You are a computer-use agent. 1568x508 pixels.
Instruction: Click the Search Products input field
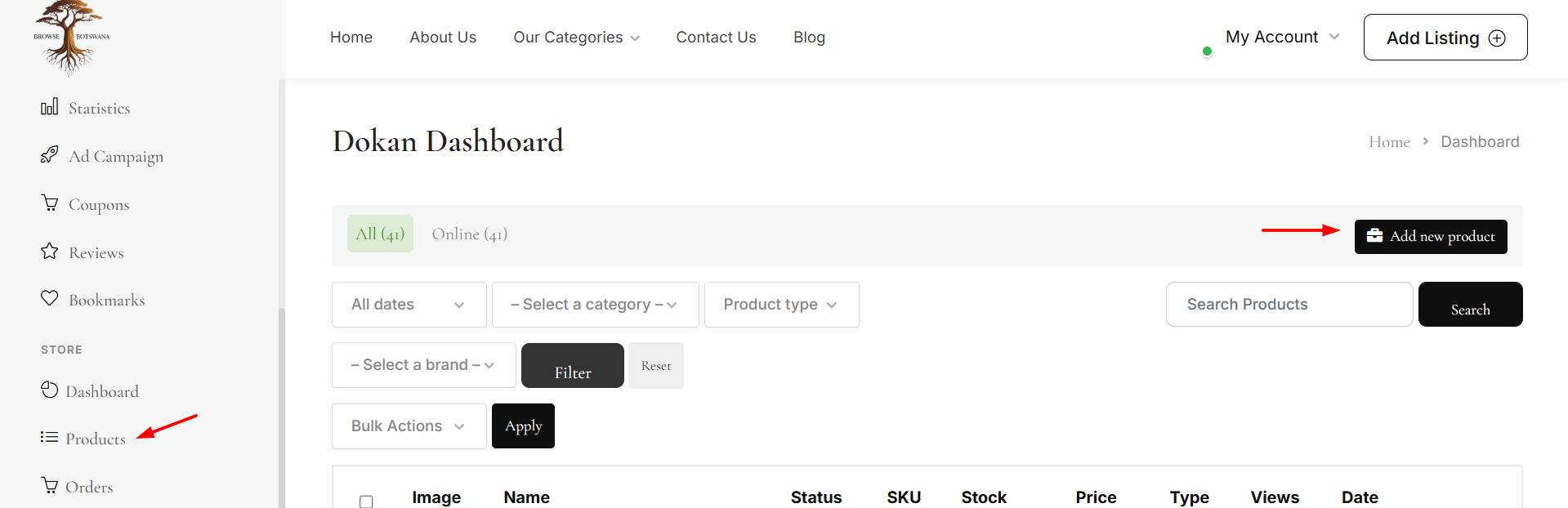(x=1289, y=305)
